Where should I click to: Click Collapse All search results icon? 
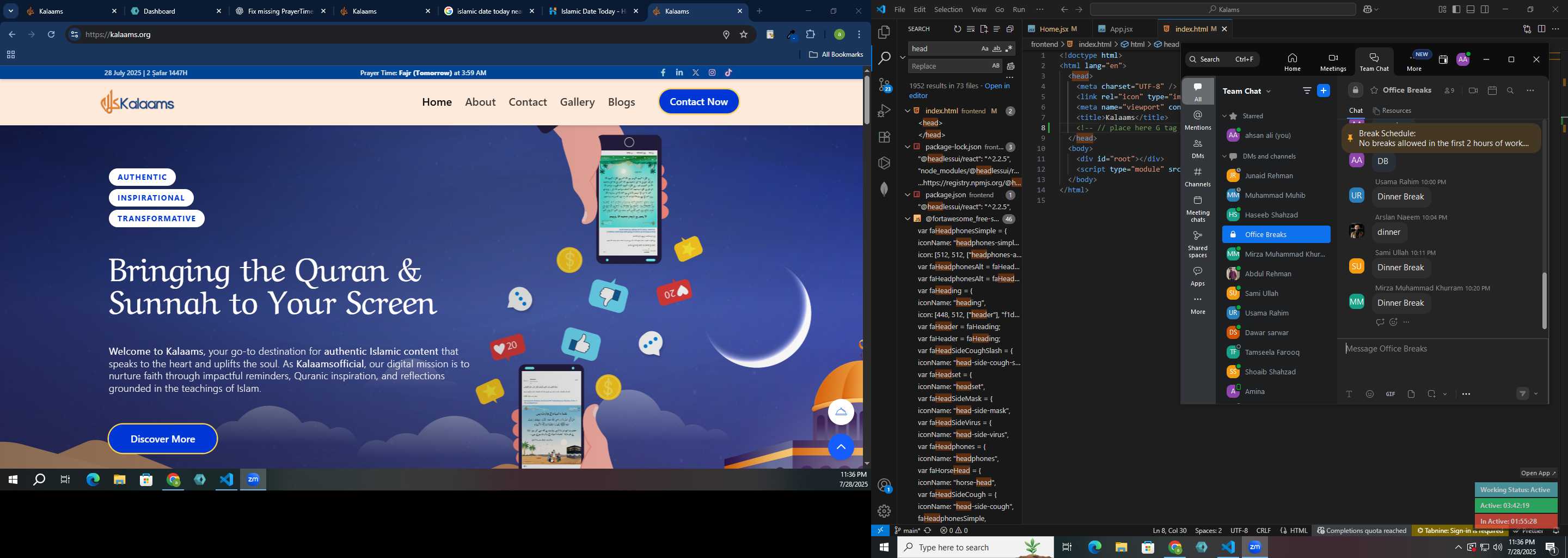click(x=1010, y=29)
